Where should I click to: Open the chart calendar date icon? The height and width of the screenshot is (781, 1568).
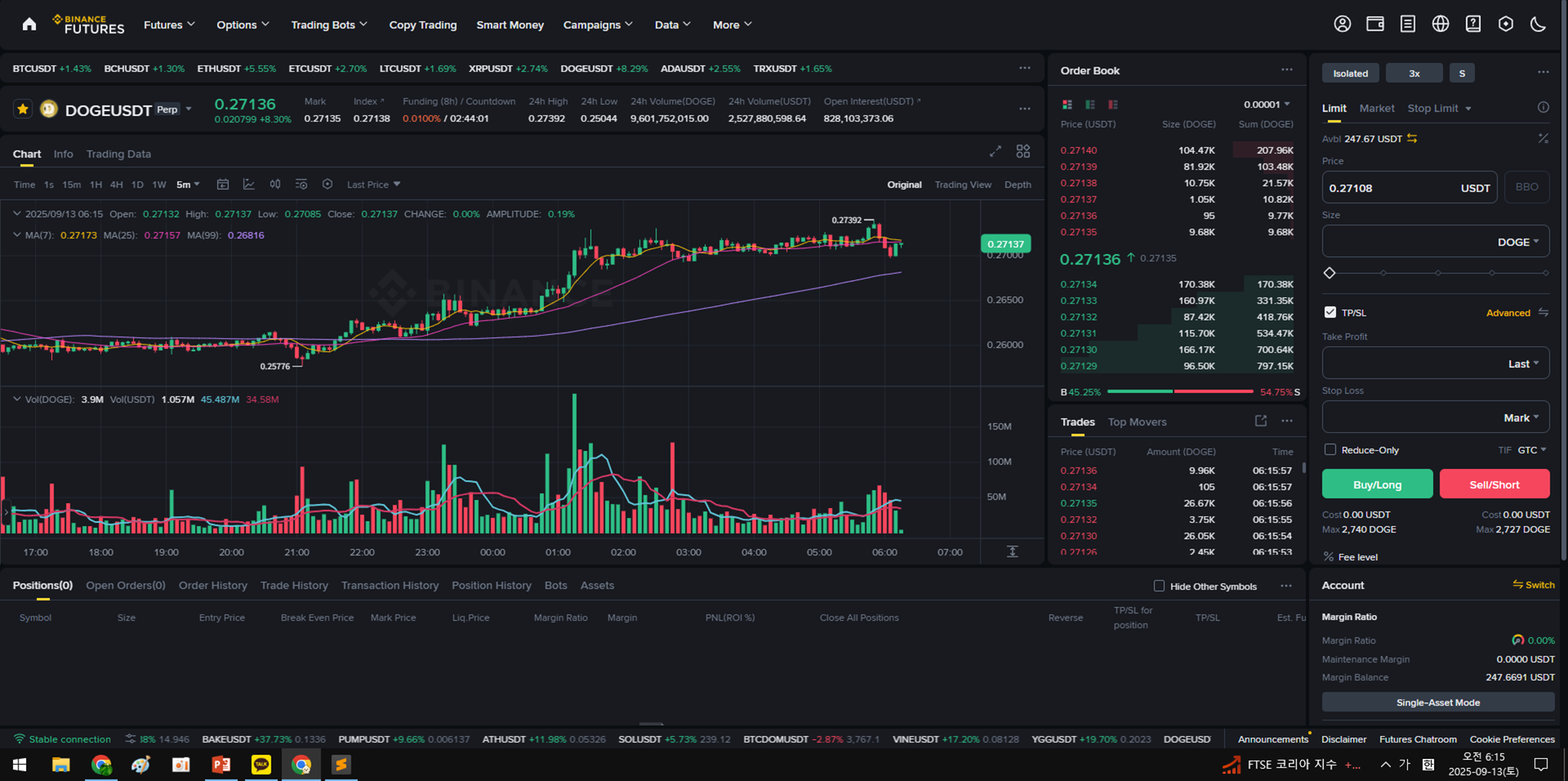(223, 184)
